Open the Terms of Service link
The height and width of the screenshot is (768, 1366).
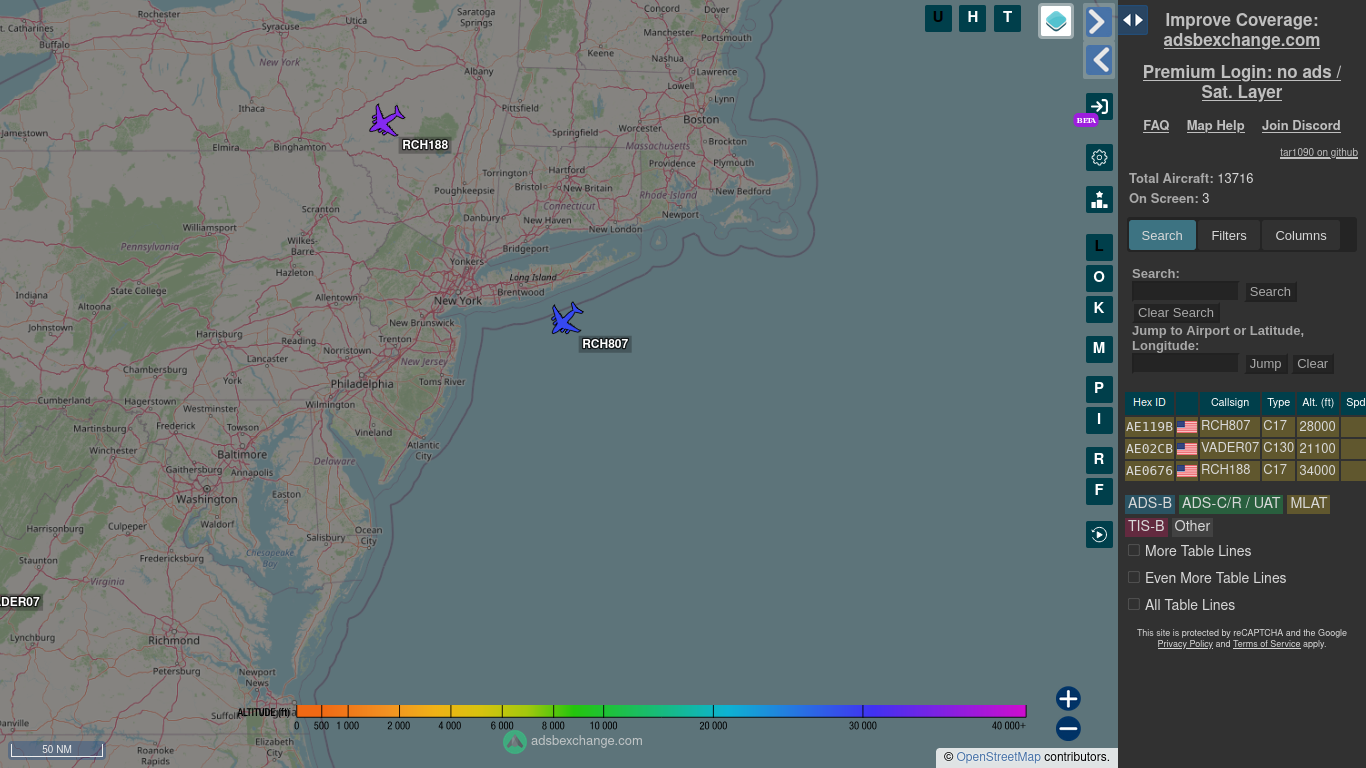point(1266,644)
